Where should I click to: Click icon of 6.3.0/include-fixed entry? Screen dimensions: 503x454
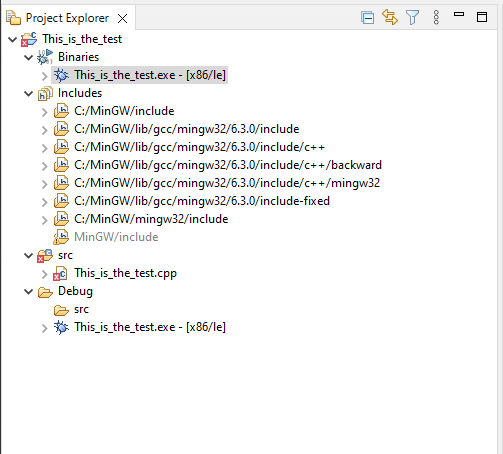point(61,201)
